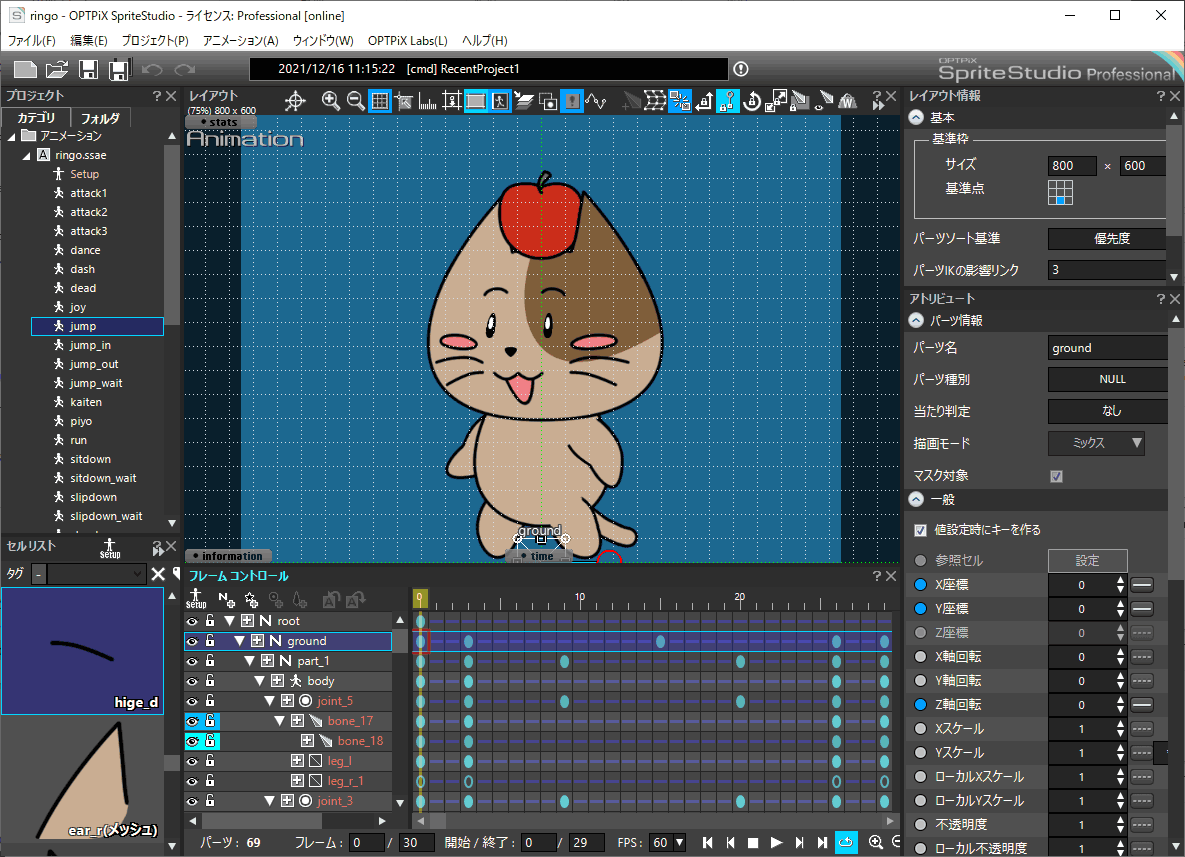Screen dimensions: 1185x857
Task: Collapse the 基本 section
Action: tap(916, 118)
